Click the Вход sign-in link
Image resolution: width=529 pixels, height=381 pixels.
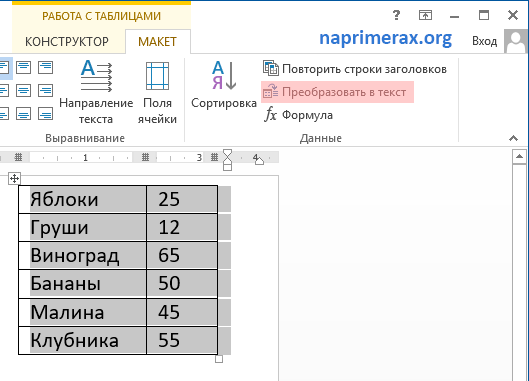coord(484,41)
